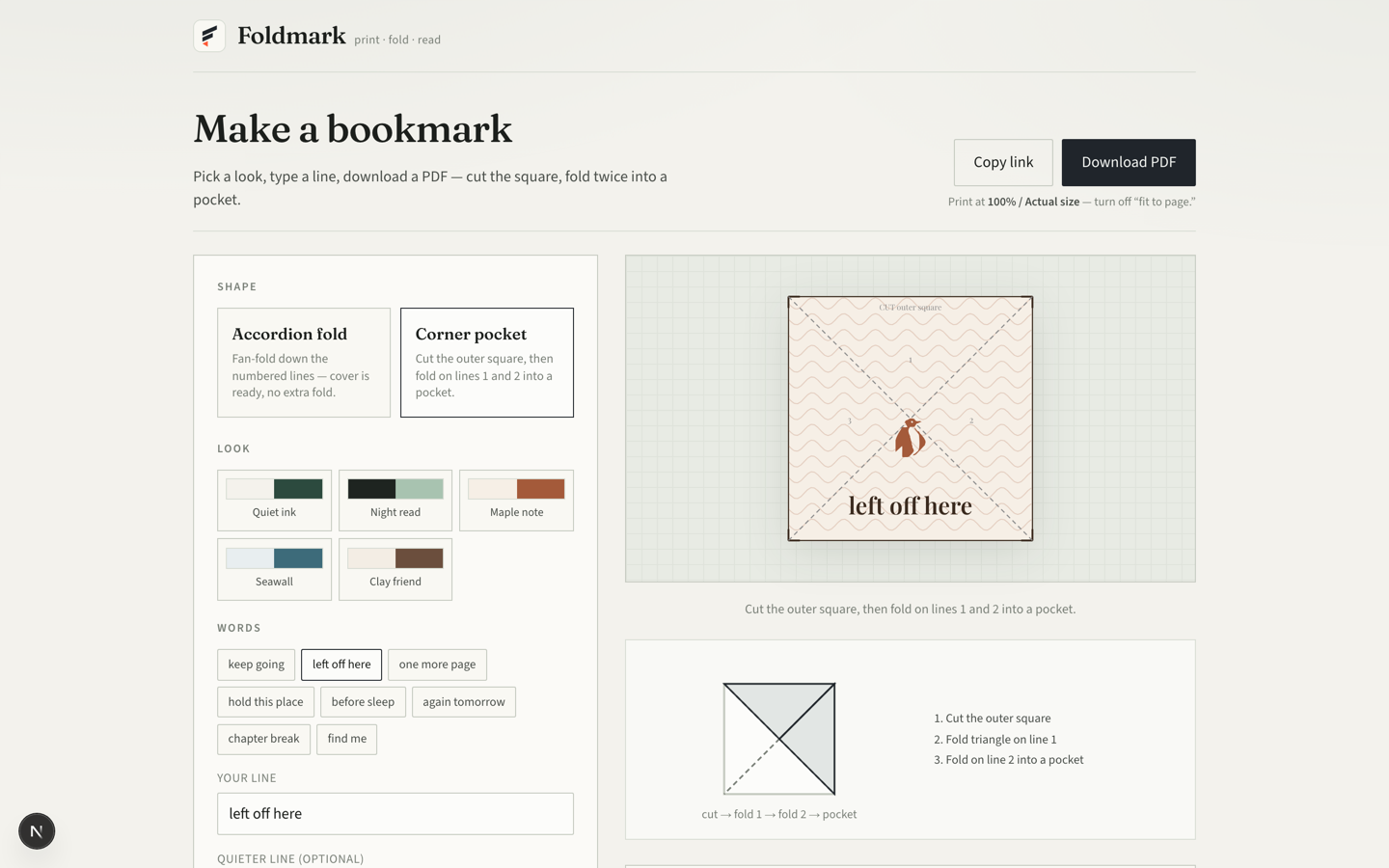
Task: Click the penguin illustration in bookmark preview
Action: pos(910,438)
